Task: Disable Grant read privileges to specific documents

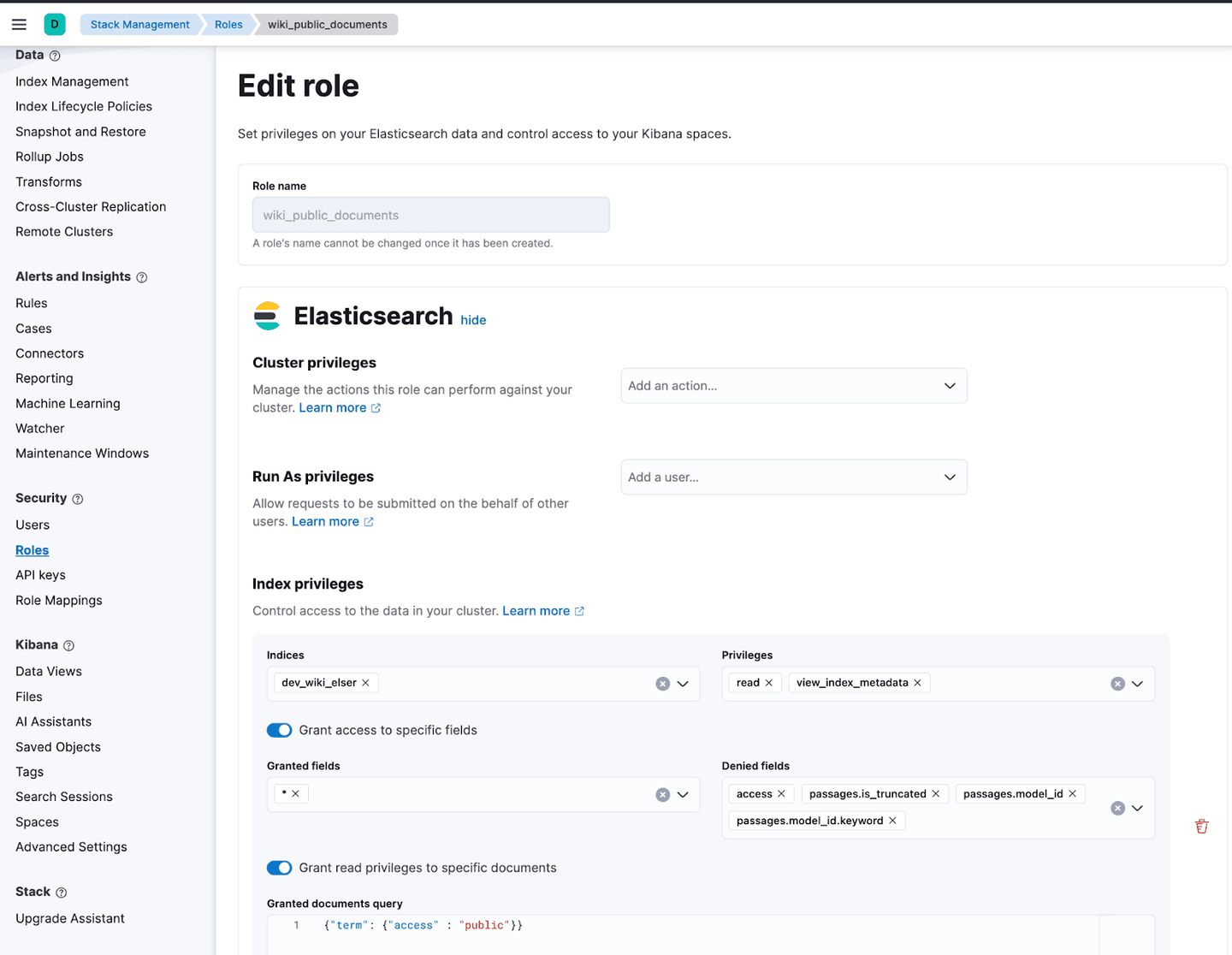Action: click(x=280, y=868)
